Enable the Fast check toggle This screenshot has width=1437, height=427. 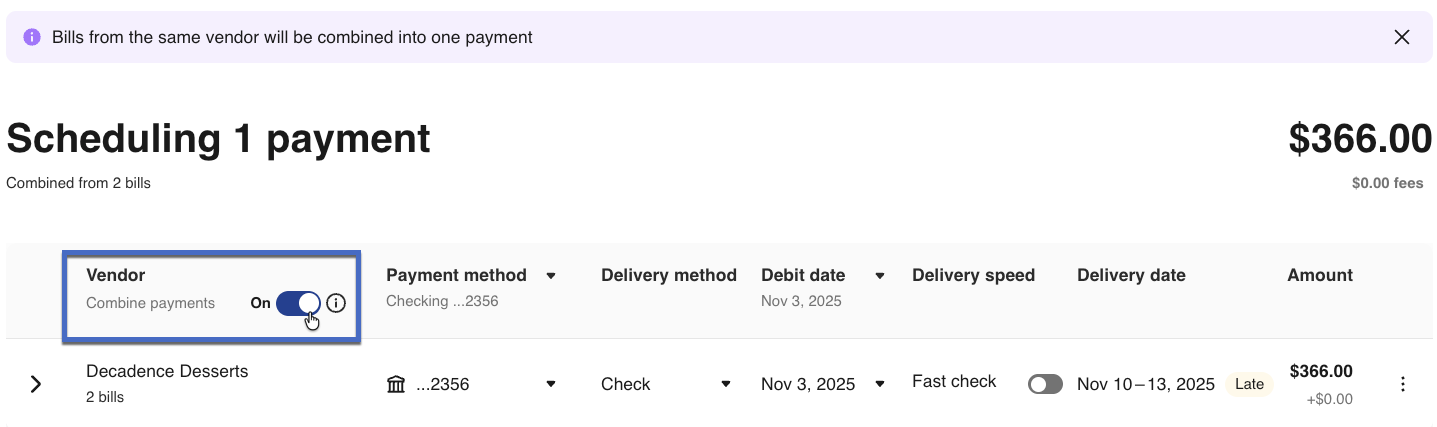[1045, 384]
